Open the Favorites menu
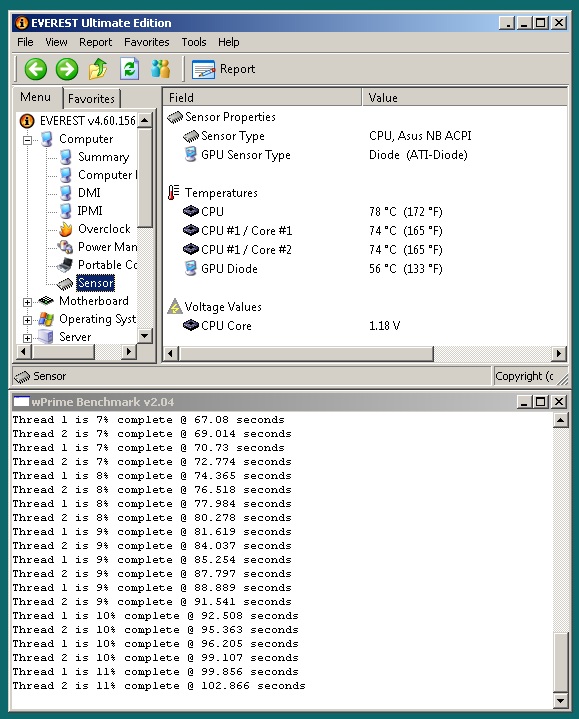579x719 pixels. coord(147,42)
